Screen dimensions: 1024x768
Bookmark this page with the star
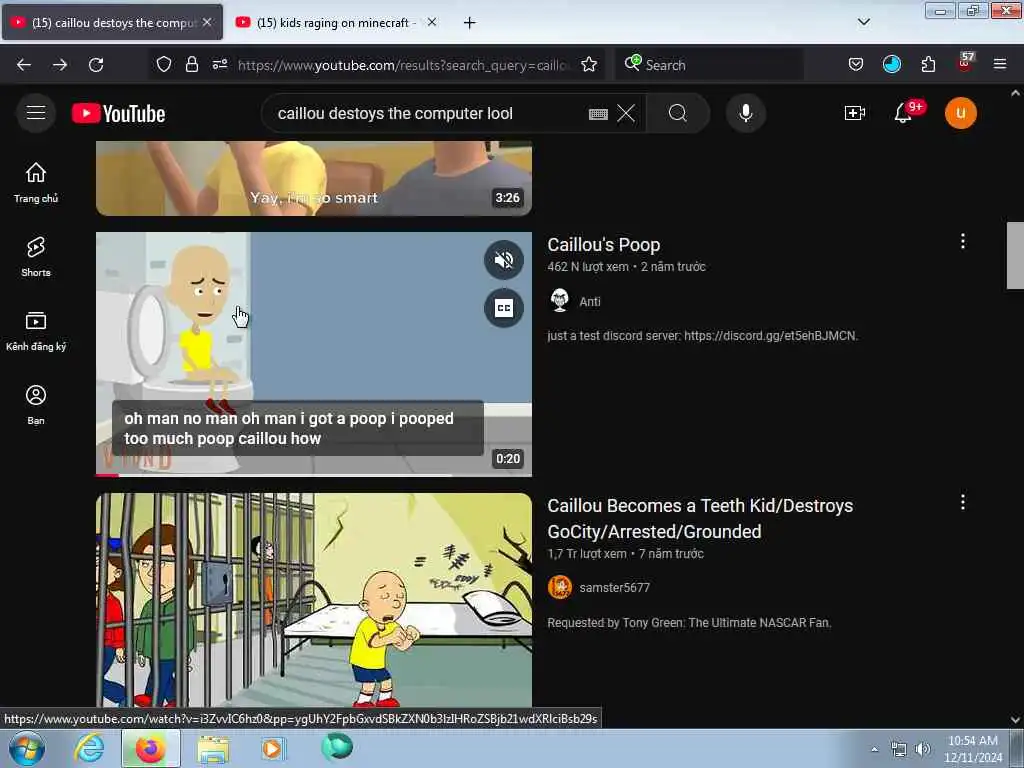coord(589,64)
